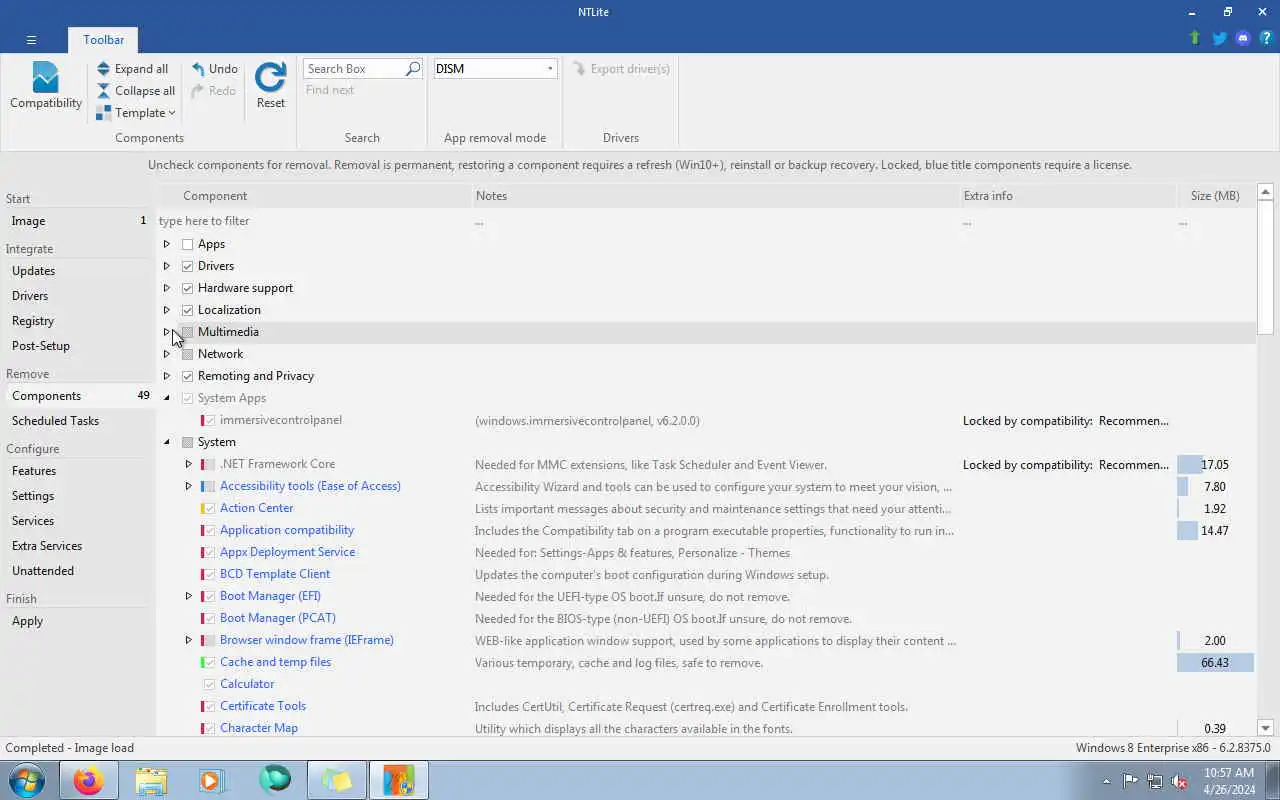This screenshot has height=800, width=1280.
Task: Click the Undo arrow icon
Action: pyautogui.click(x=198, y=69)
